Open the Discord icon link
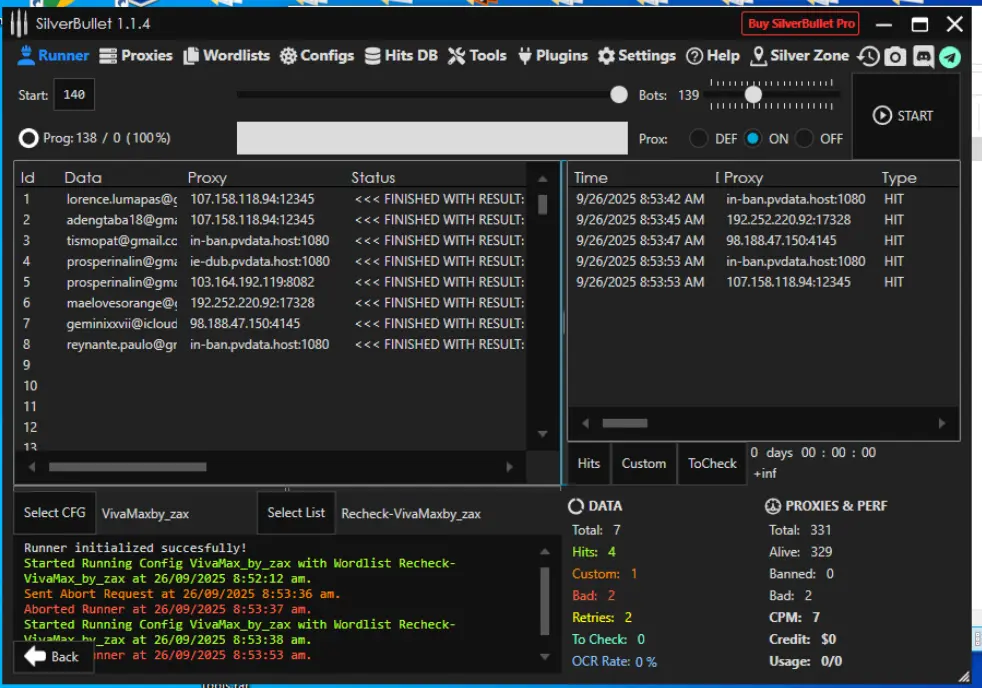 [923, 57]
